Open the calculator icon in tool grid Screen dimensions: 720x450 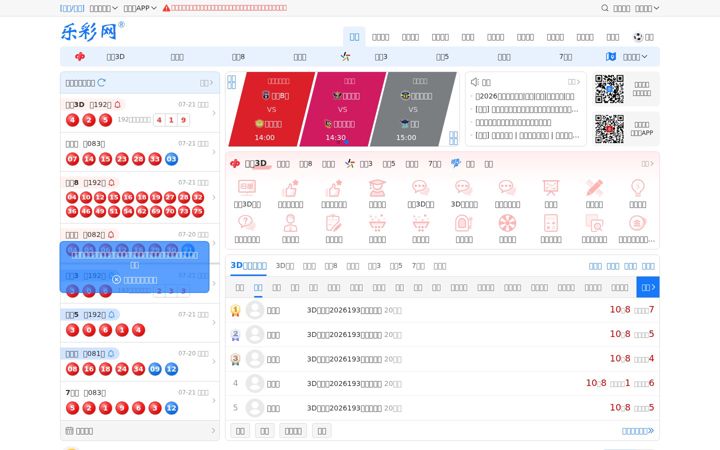pyautogui.click(x=551, y=223)
